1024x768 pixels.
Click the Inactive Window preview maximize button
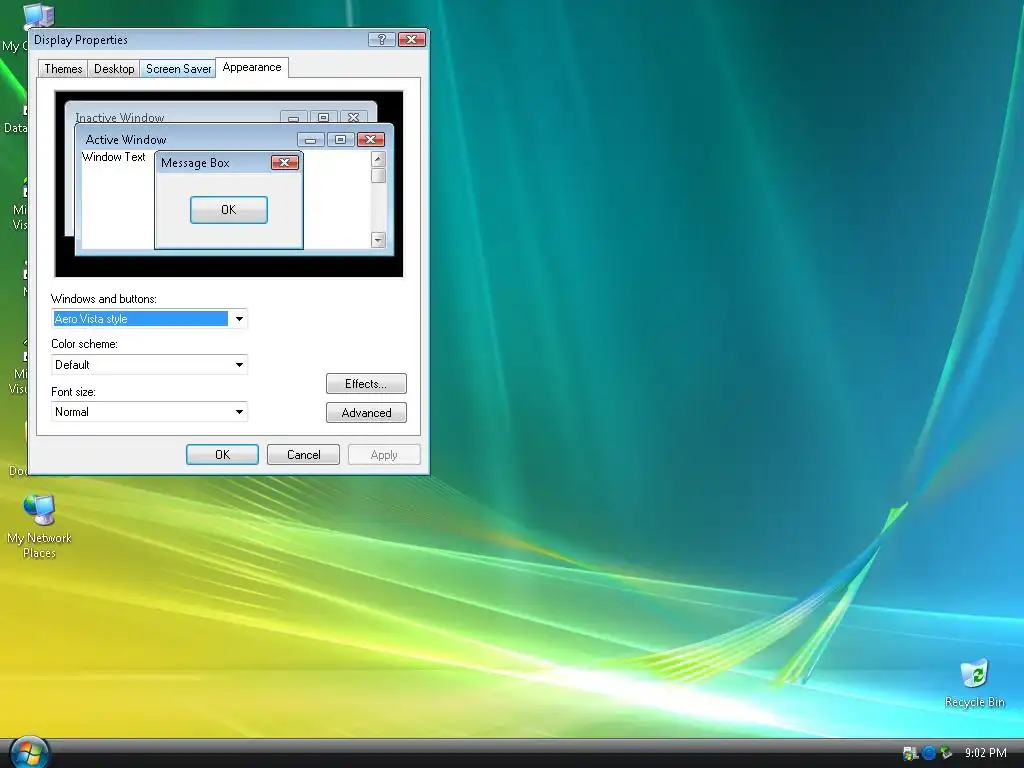click(x=323, y=117)
